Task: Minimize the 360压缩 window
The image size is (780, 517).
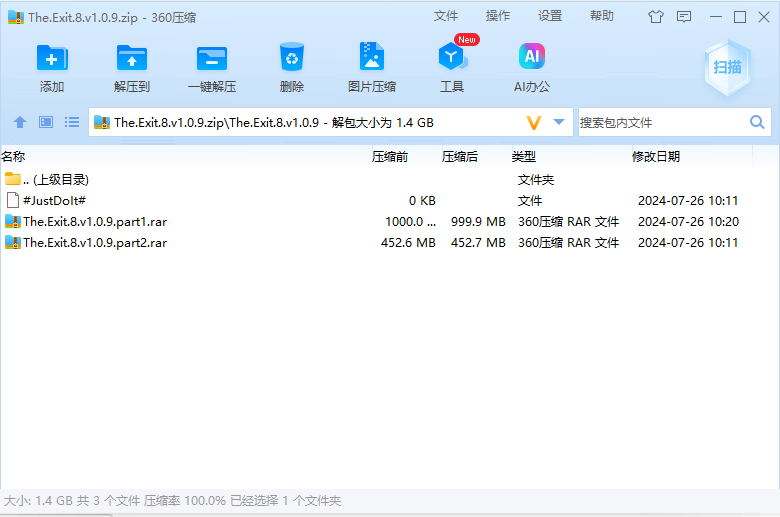Action: click(716, 17)
